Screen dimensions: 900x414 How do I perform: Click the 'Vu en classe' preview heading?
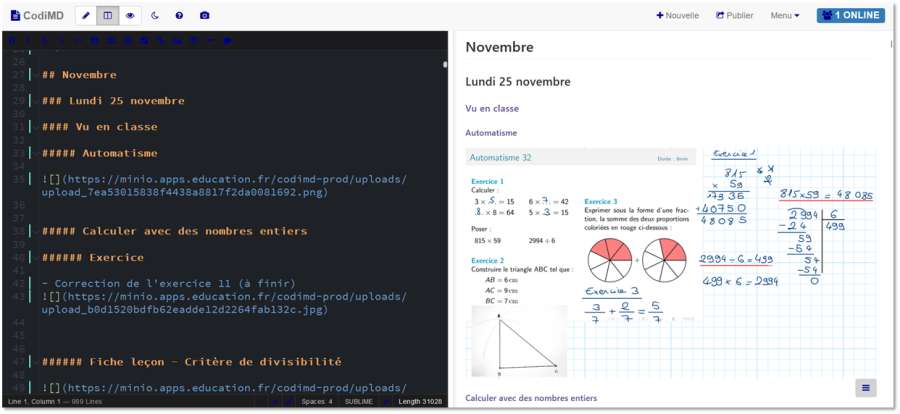click(x=492, y=108)
